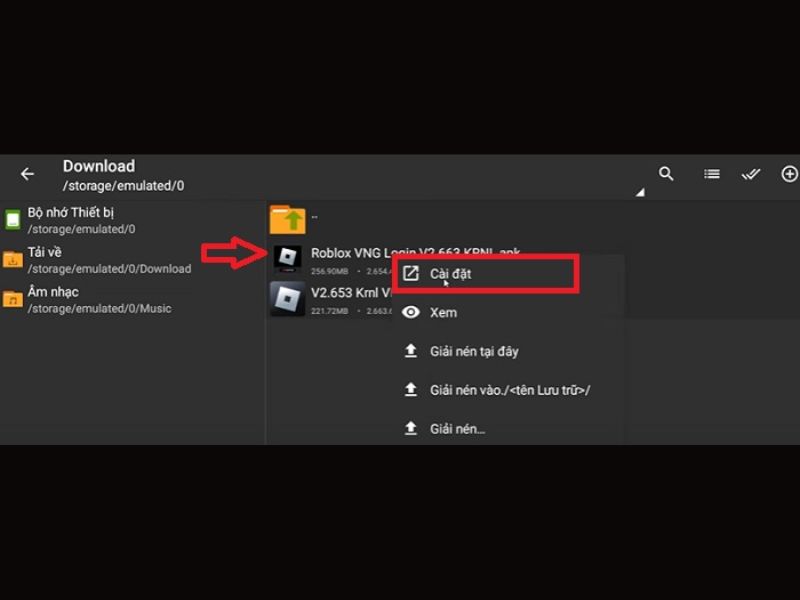
Task: Click the Cài đặt open-external icon
Action: pos(411,273)
